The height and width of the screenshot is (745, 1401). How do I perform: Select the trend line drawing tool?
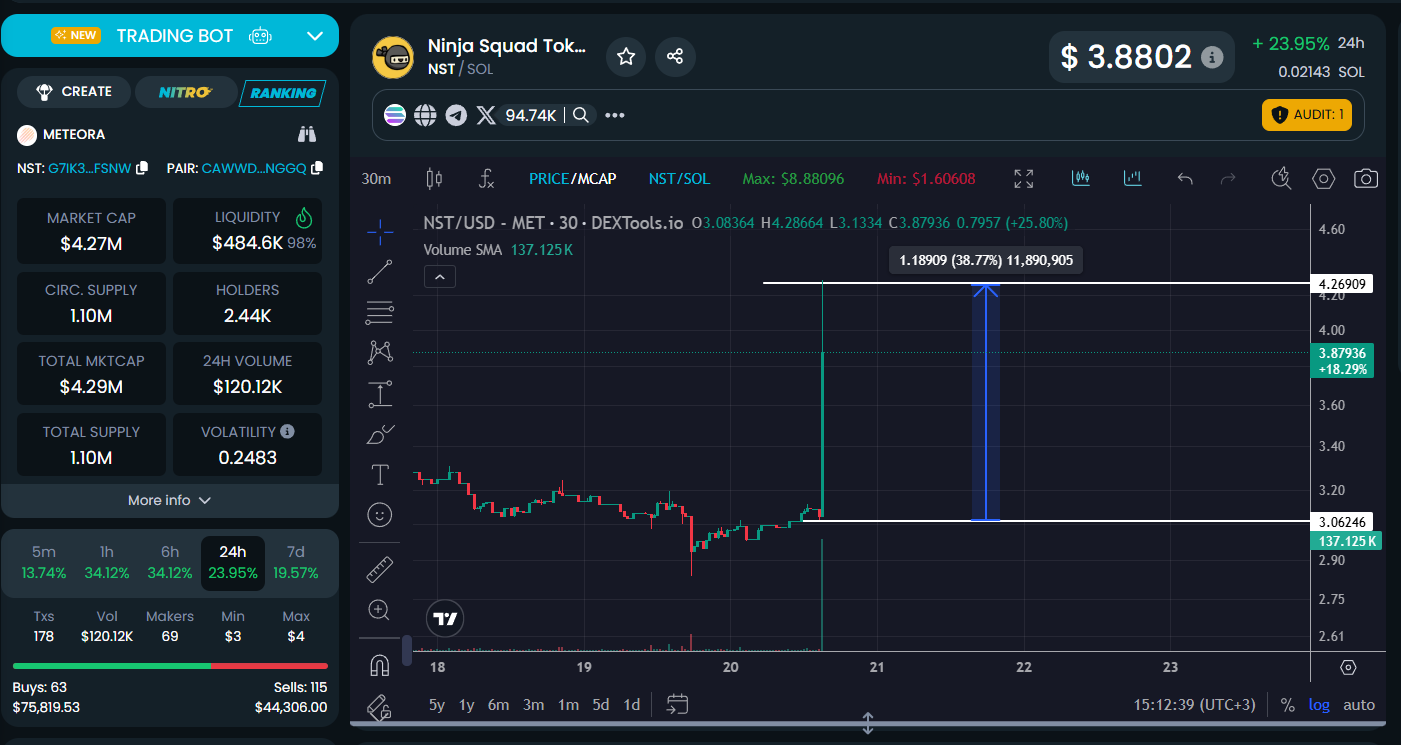tap(380, 271)
